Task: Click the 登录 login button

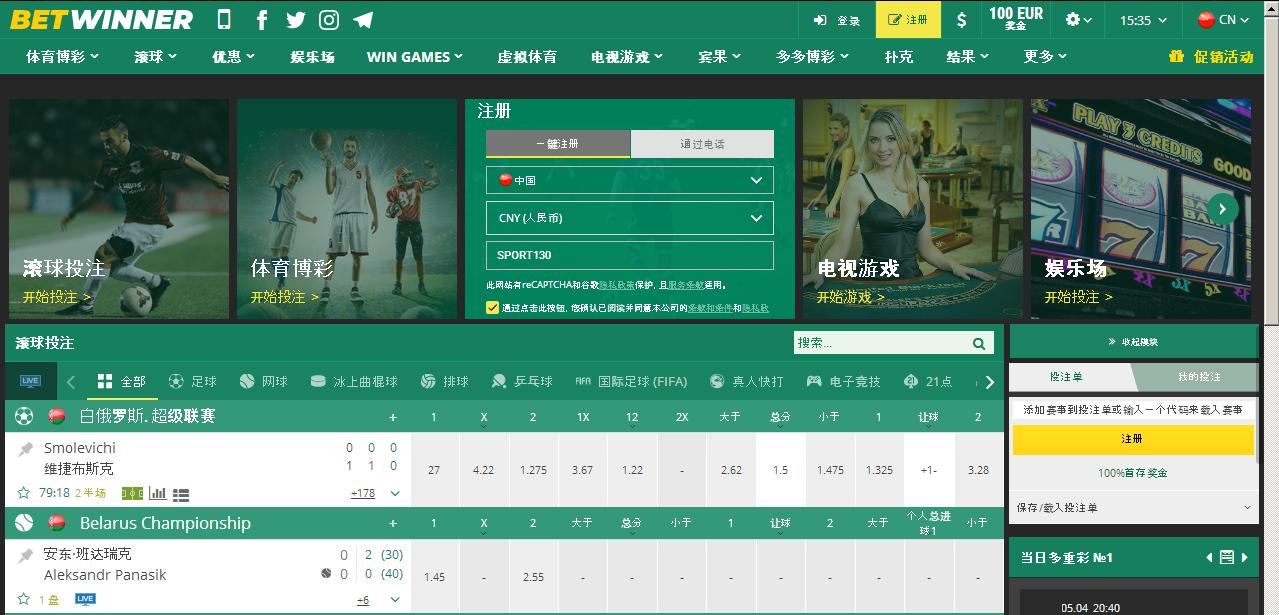Action: (837, 19)
